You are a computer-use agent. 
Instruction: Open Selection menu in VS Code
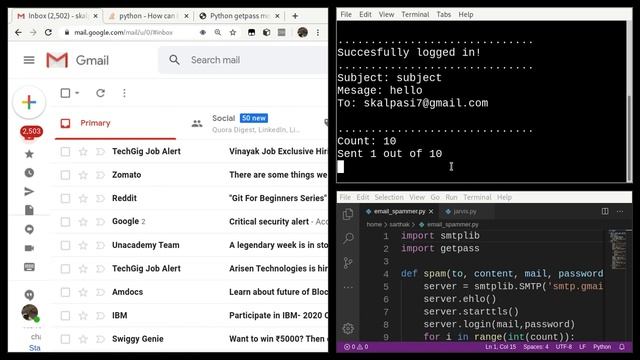pyautogui.click(x=389, y=197)
